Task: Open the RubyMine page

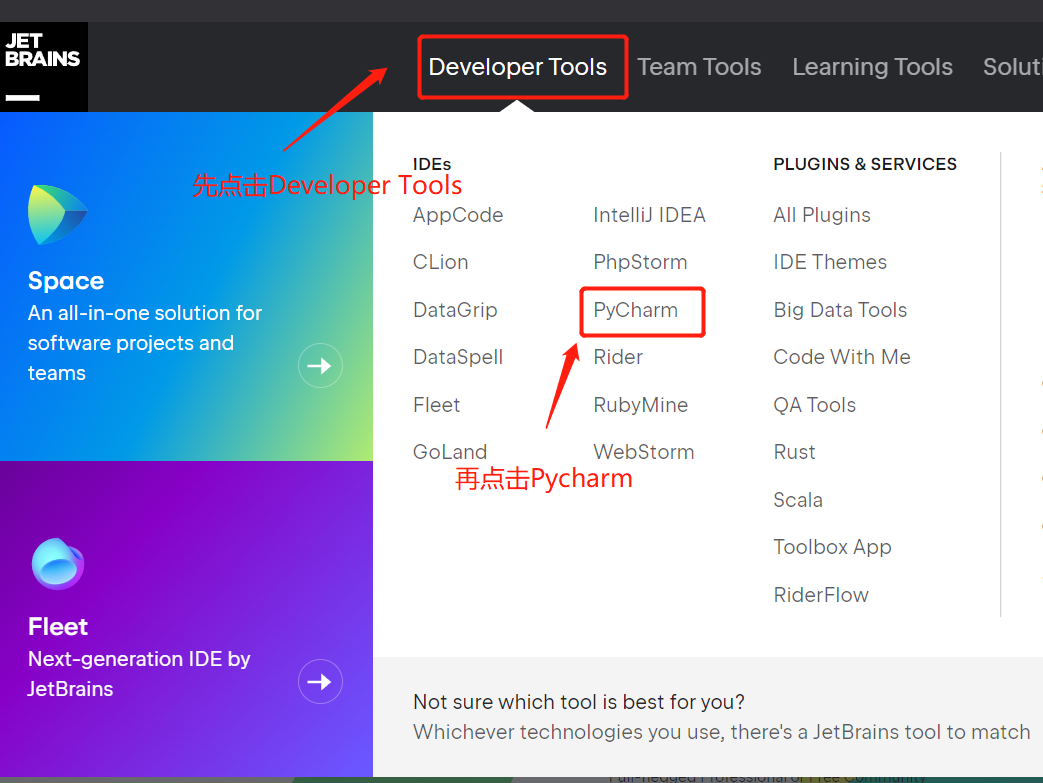Action: click(x=641, y=404)
